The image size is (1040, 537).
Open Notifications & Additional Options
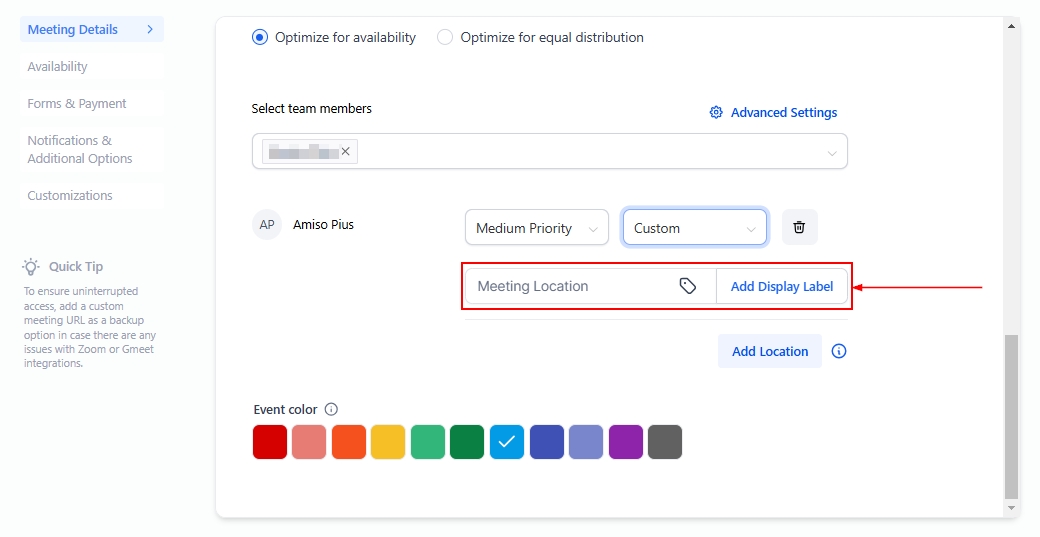[x=80, y=150]
